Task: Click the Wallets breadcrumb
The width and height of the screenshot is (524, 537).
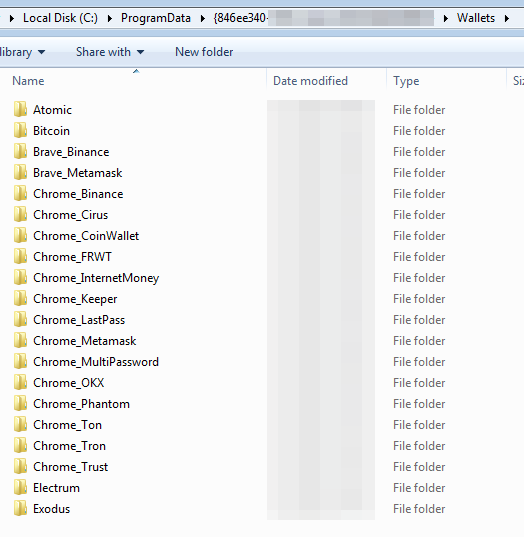Action: click(476, 18)
